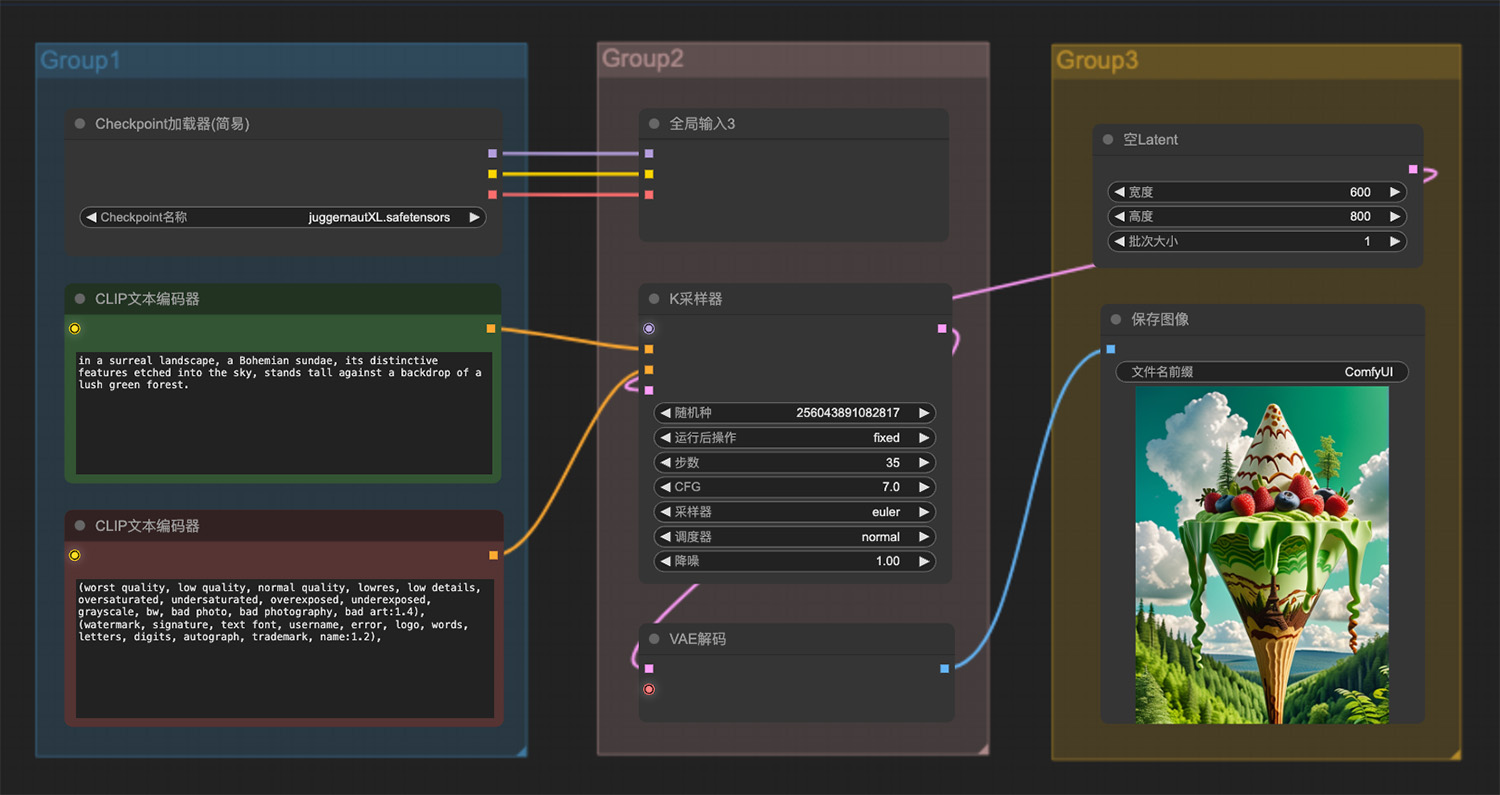This screenshot has height=795, width=1500.
Task: Decrease 宽度 value with the left arrow
Action: (x=1120, y=192)
